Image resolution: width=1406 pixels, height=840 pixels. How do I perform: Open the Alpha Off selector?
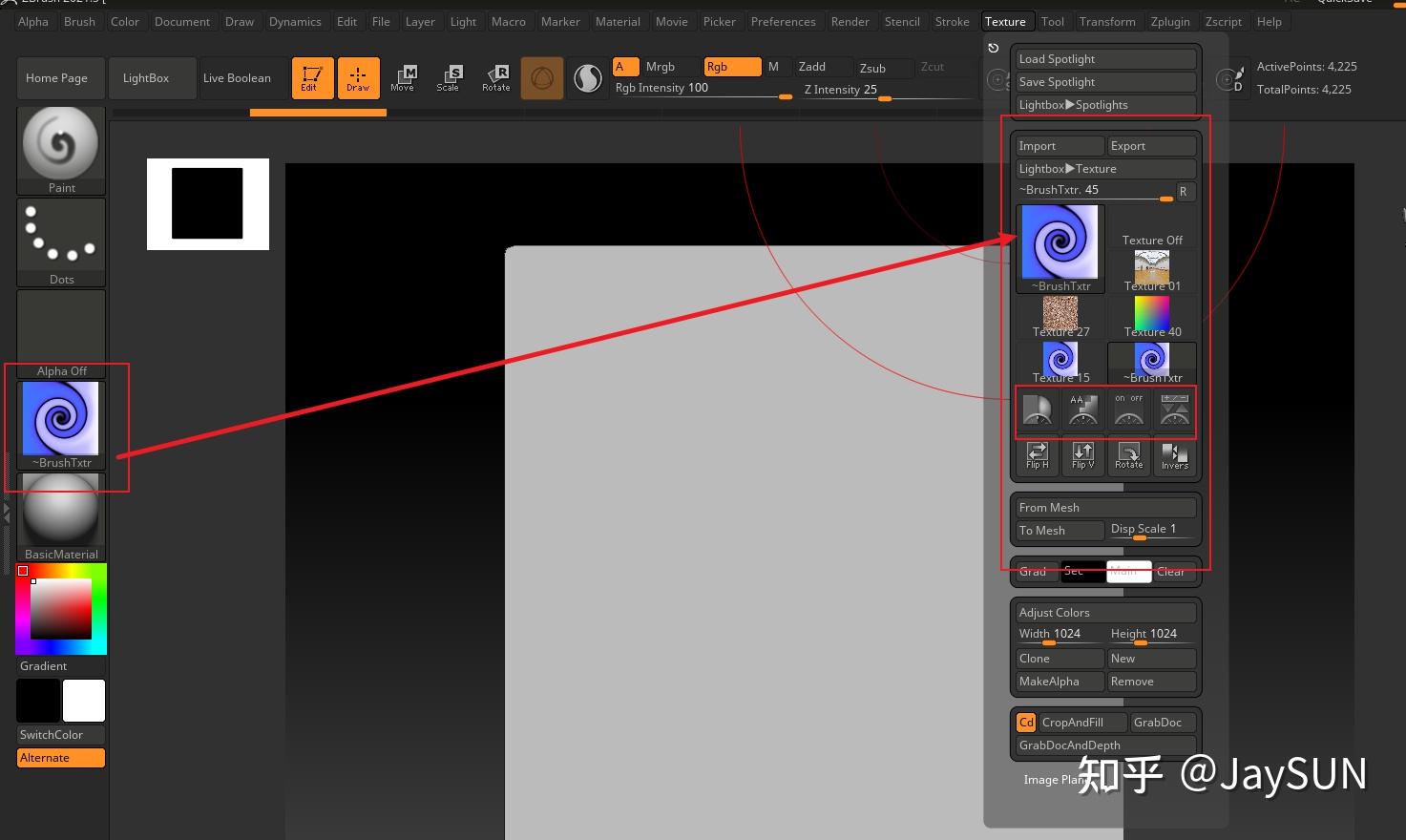(x=61, y=334)
